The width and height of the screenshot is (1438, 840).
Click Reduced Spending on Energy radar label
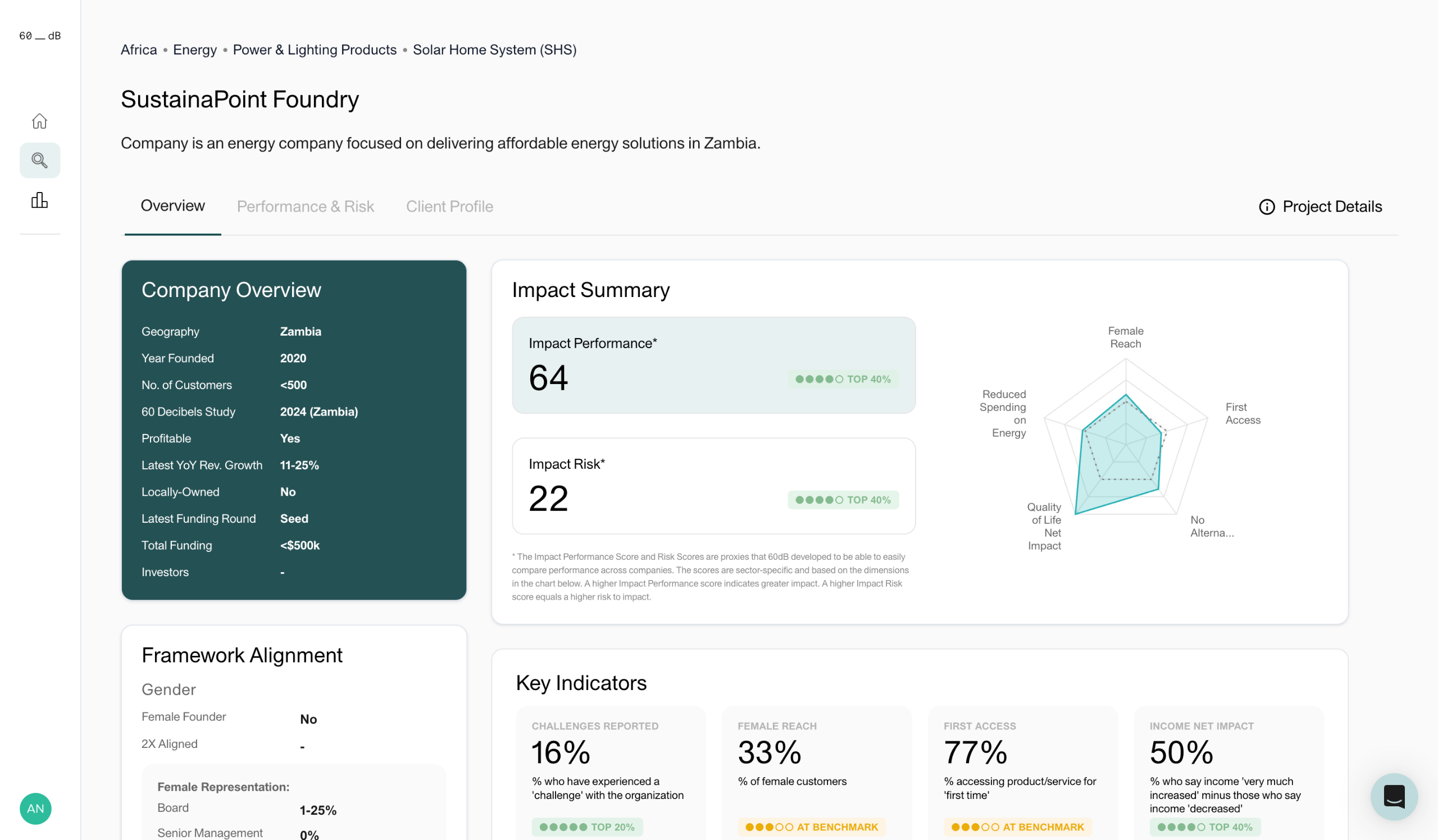click(x=1003, y=413)
